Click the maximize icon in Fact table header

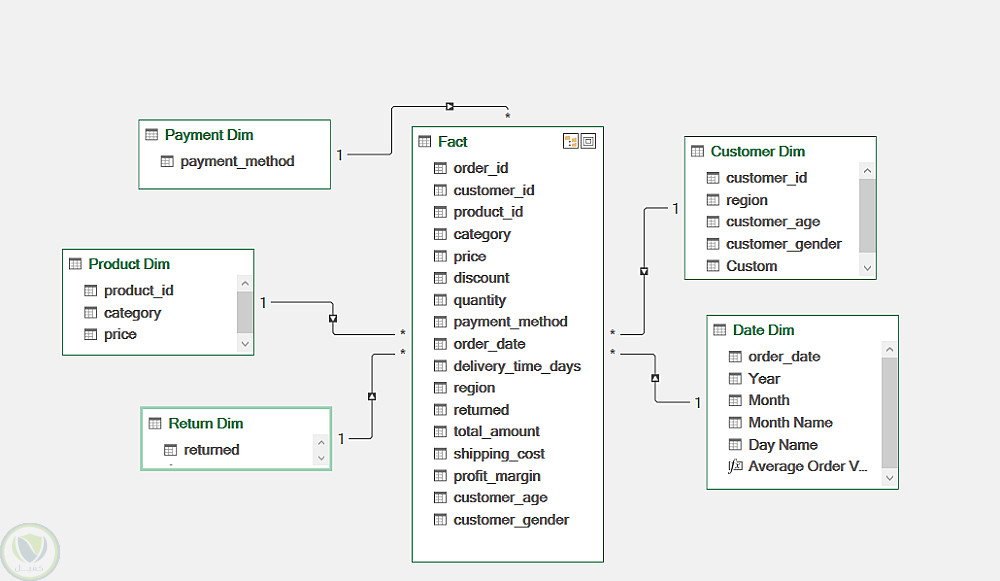pos(589,142)
